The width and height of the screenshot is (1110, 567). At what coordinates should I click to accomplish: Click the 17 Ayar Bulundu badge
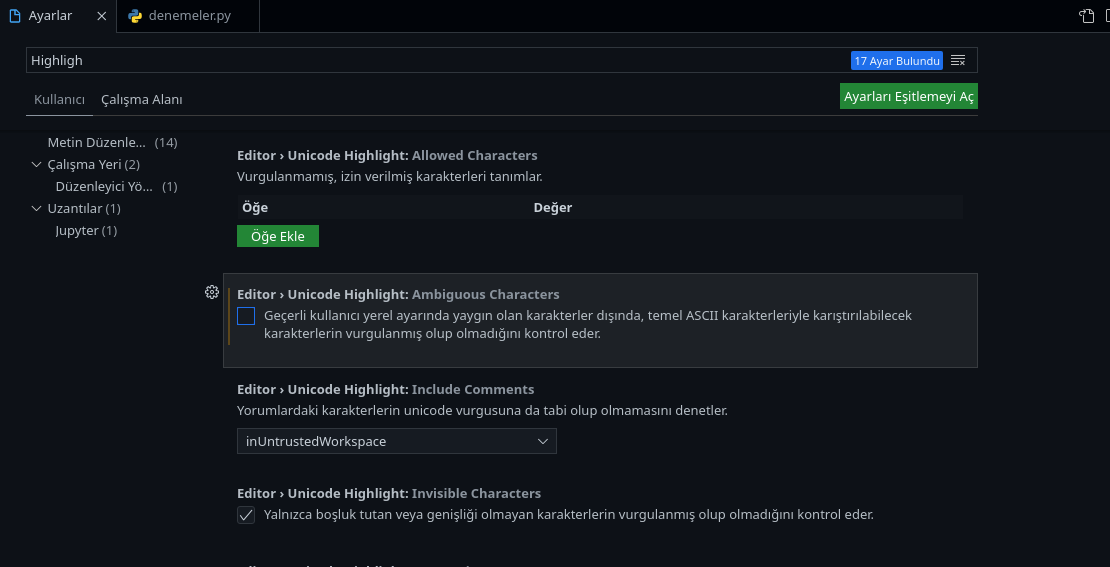click(x=897, y=61)
